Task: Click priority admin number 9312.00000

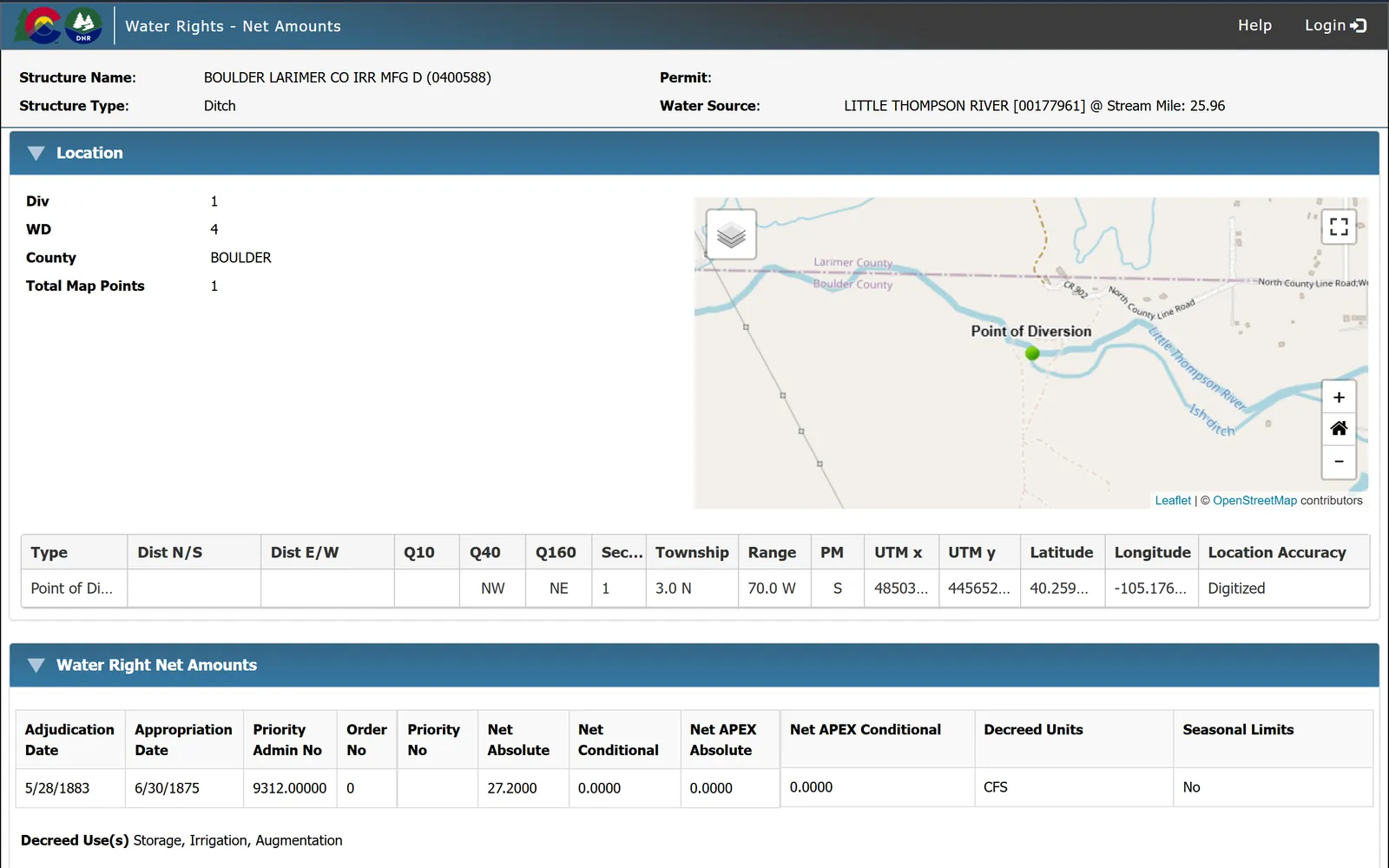Action: pyautogui.click(x=289, y=788)
